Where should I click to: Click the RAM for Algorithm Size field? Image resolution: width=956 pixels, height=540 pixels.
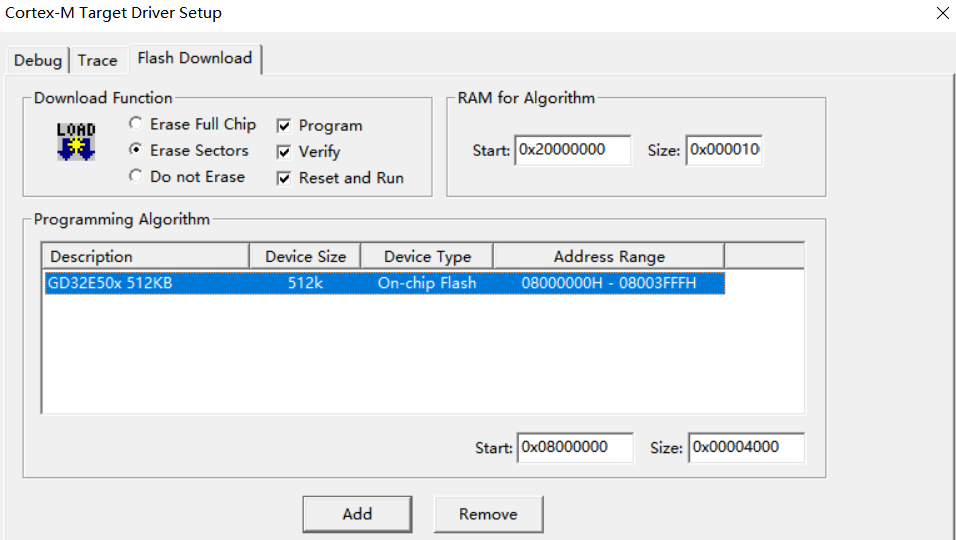point(724,150)
